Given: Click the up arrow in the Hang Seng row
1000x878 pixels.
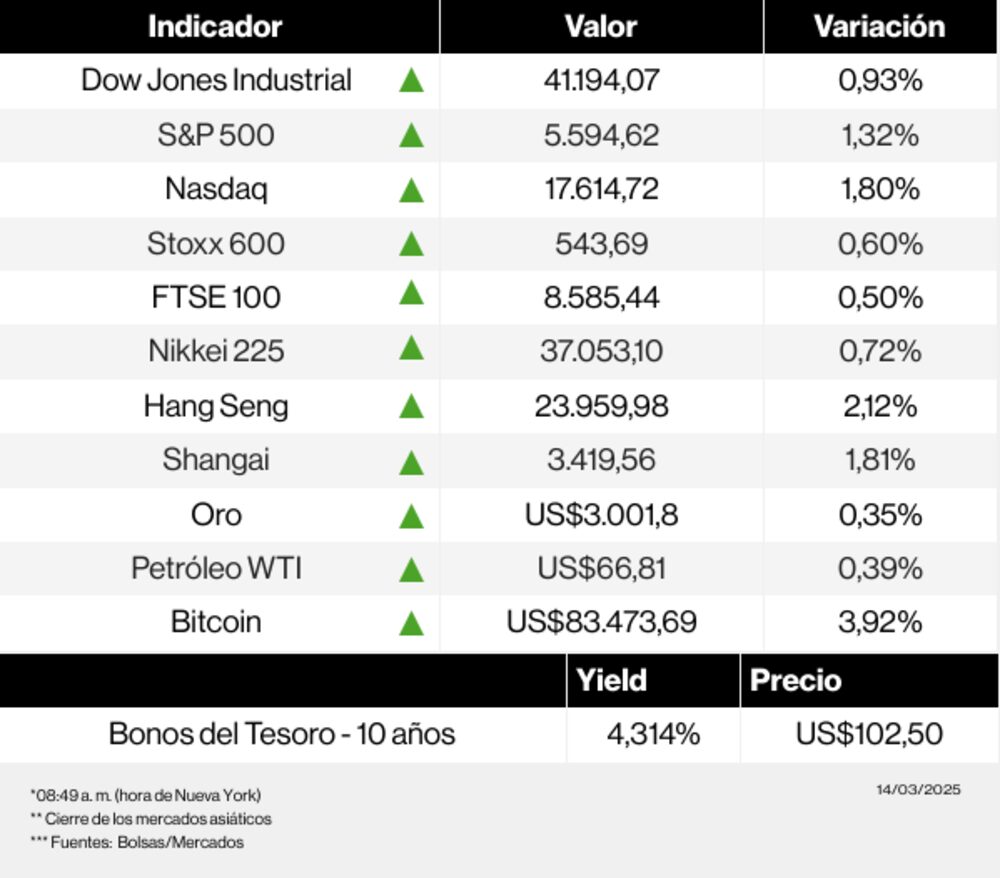Looking at the screenshot, I should click(x=411, y=406).
